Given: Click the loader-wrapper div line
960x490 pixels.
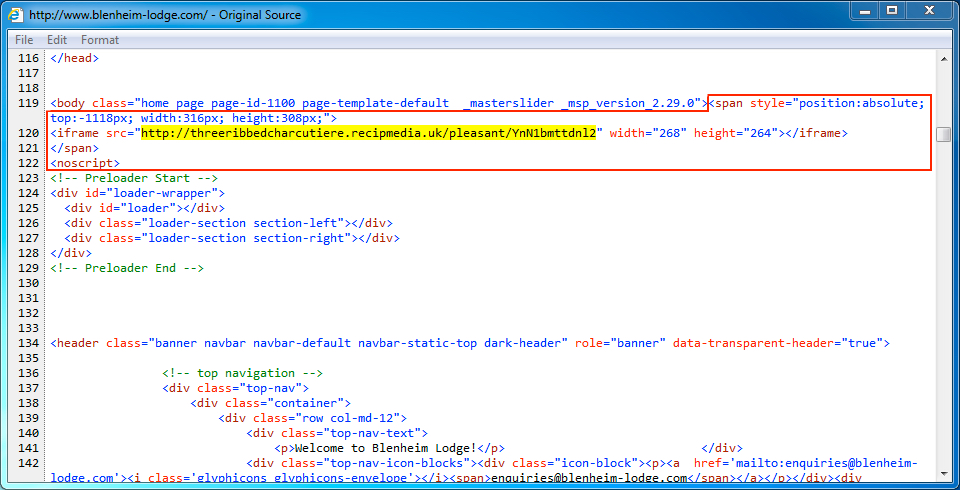Looking at the screenshot, I should point(138,193).
